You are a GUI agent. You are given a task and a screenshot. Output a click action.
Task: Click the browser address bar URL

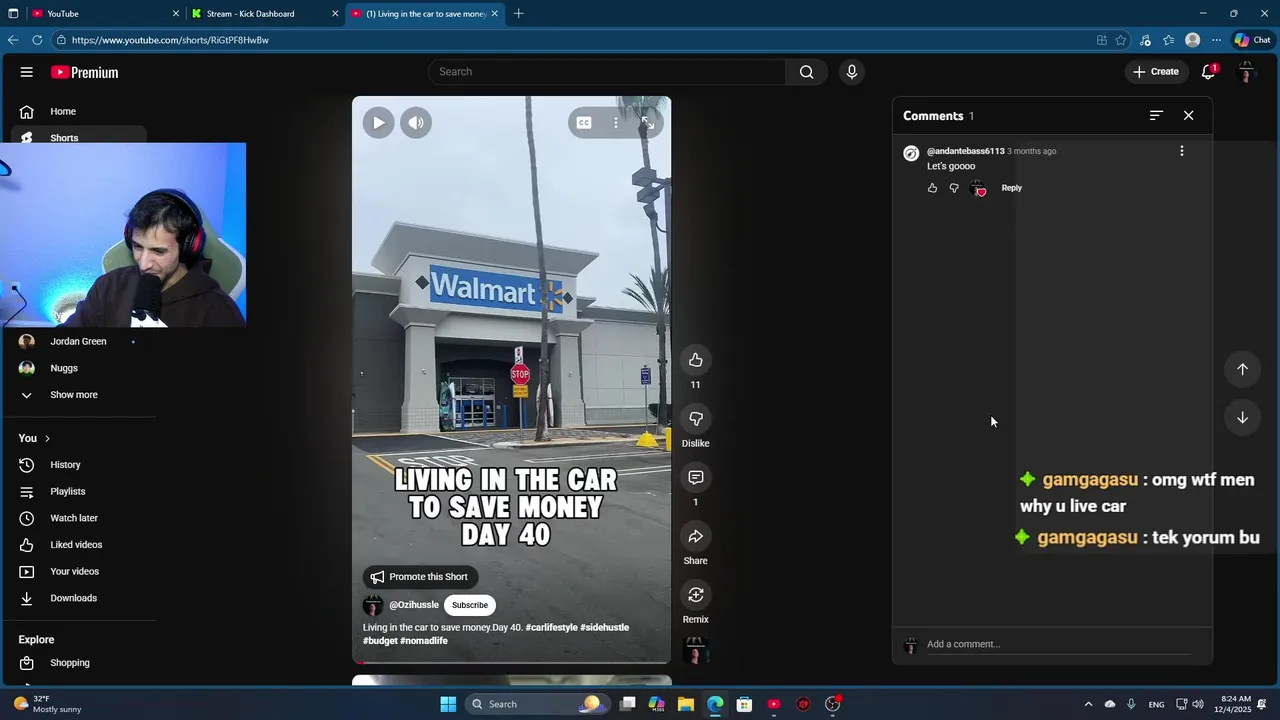170,40
